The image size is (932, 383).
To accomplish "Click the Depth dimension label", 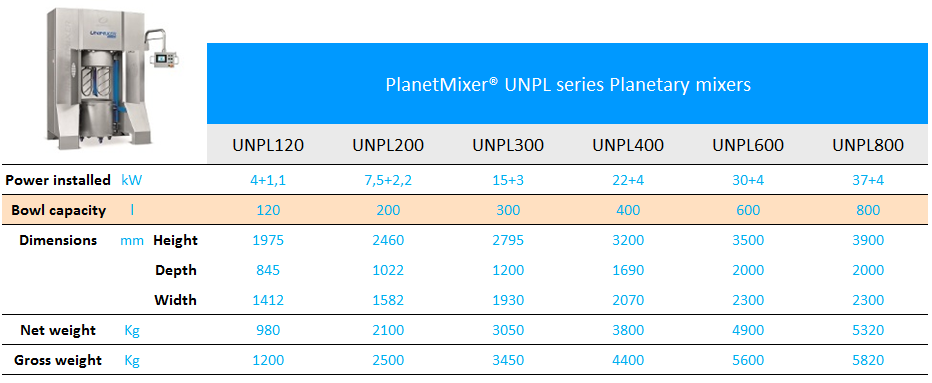I will pos(176,271).
